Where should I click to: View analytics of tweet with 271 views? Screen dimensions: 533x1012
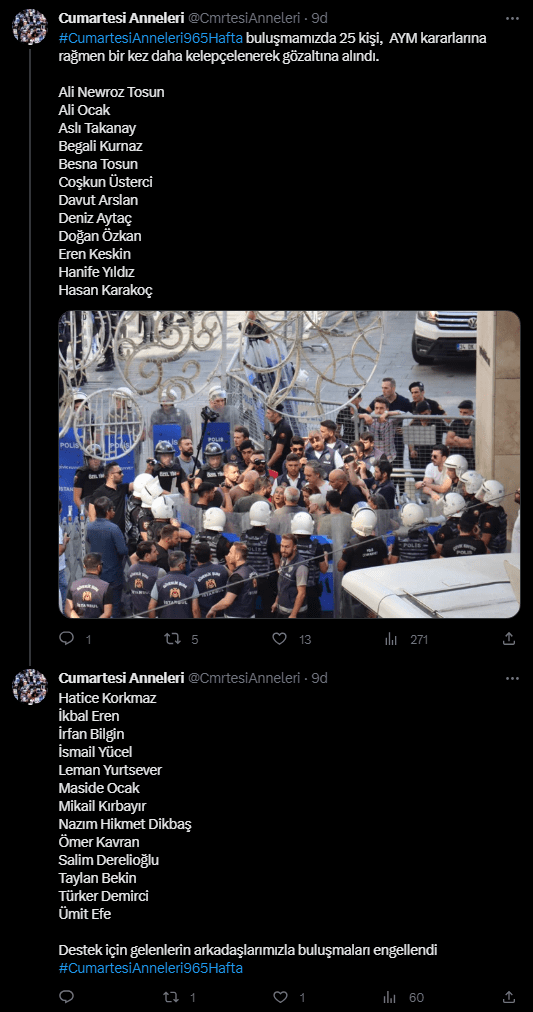(x=391, y=639)
